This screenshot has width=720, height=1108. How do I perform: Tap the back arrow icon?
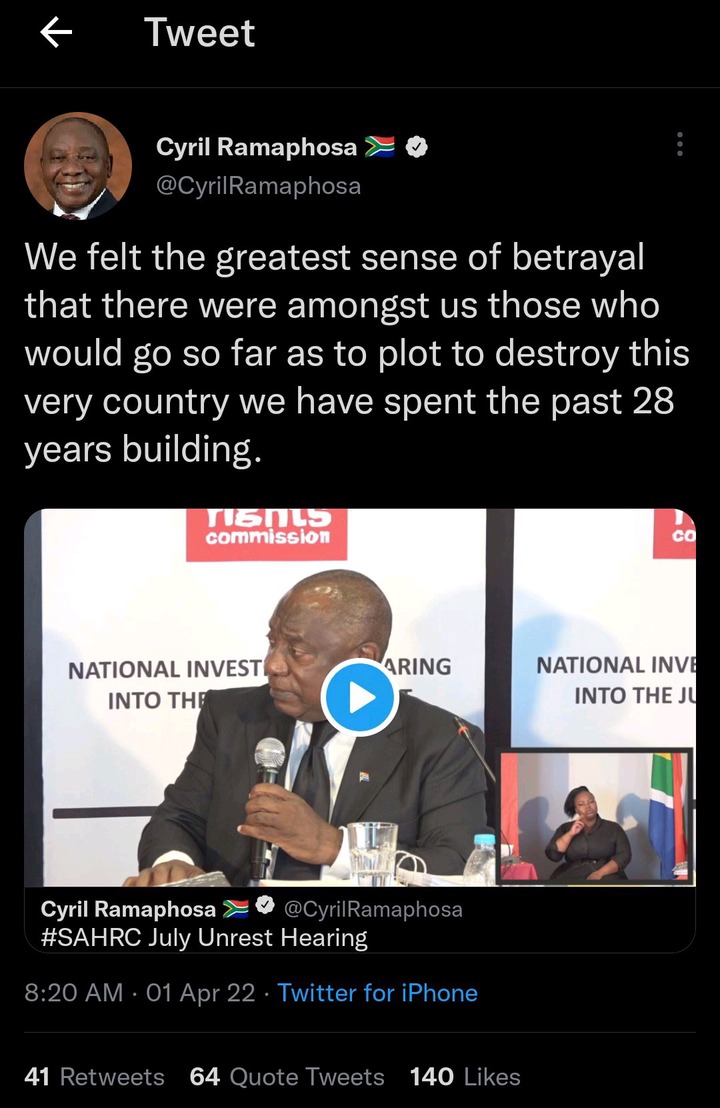pyautogui.click(x=56, y=33)
